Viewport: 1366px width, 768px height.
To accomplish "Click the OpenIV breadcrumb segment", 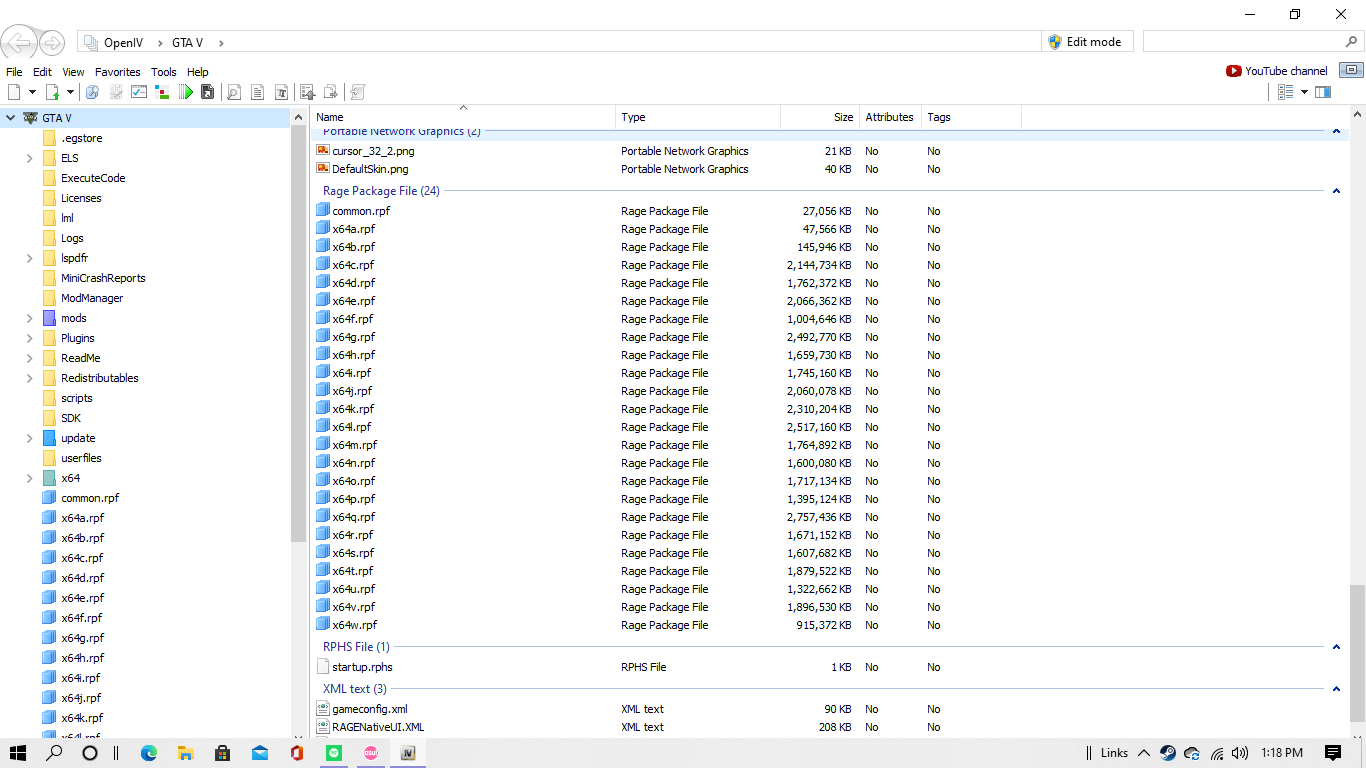I will [x=125, y=42].
